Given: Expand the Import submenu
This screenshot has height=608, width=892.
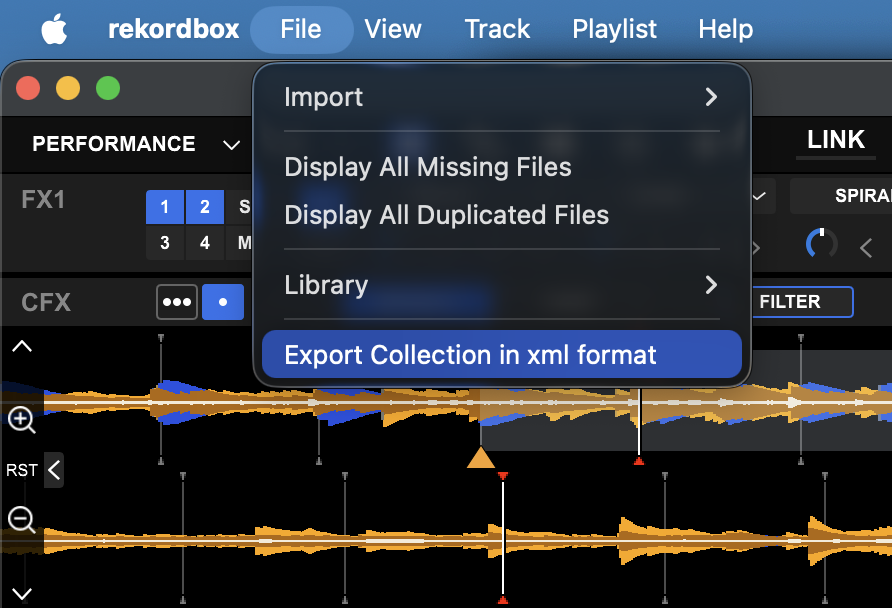Looking at the screenshot, I should coord(502,97).
